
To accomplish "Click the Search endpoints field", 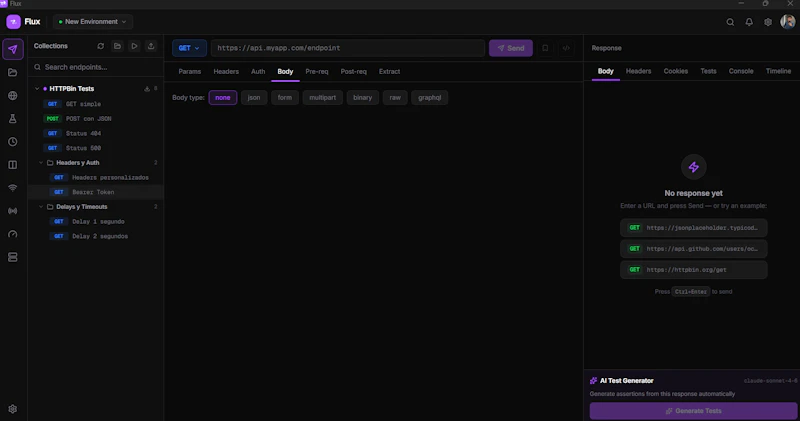I will point(95,67).
